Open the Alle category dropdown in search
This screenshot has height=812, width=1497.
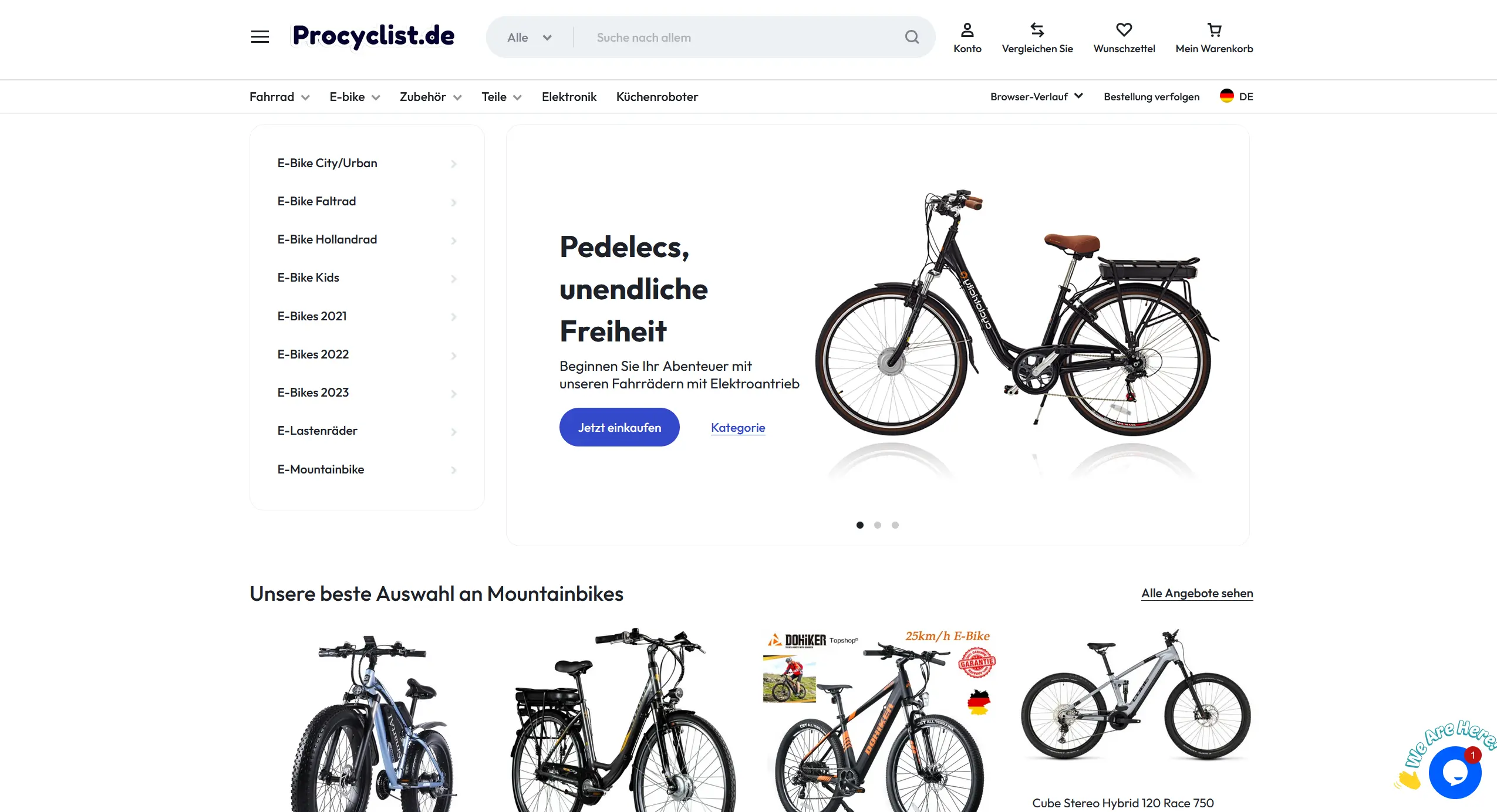coord(529,38)
